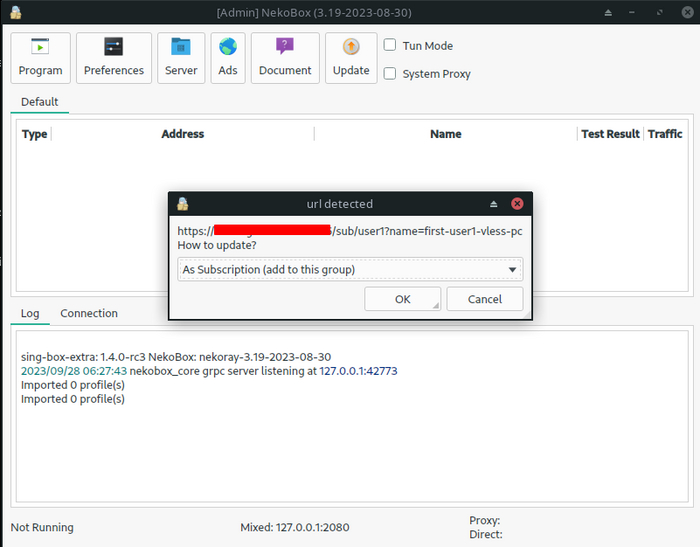The width and height of the screenshot is (700, 547).
Task: Enable the System Proxy checkbox
Action: point(390,73)
